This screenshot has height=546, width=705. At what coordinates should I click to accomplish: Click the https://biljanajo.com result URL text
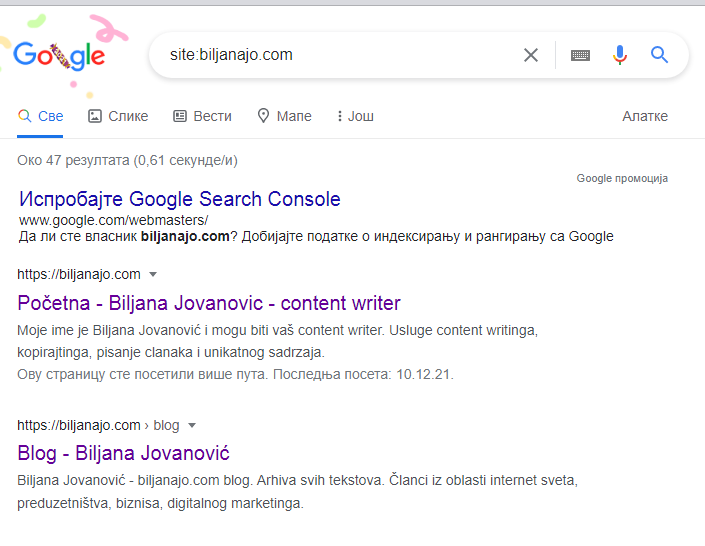pyautogui.click(x=79, y=274)
